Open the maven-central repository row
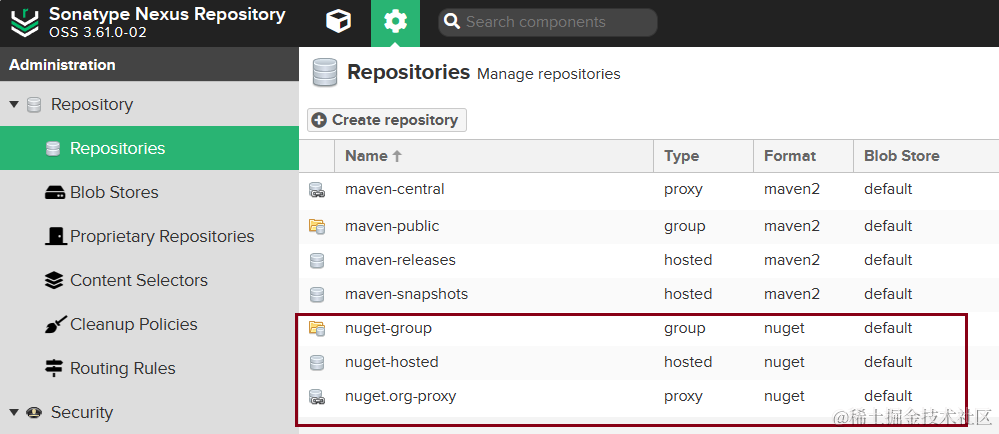This screenshot has height=434, width=999. [649, 189]
